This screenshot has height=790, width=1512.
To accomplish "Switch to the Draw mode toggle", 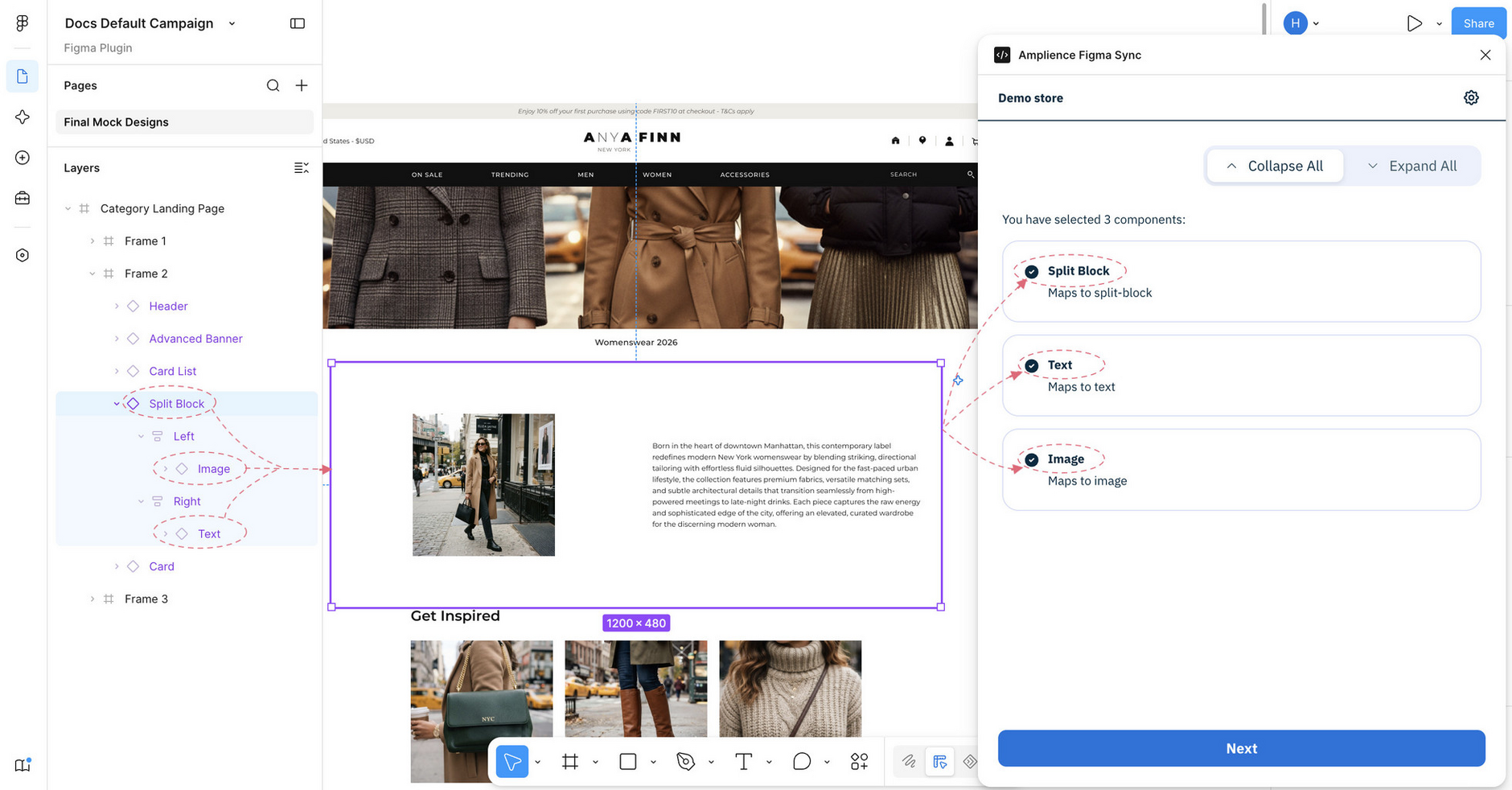I will click(909, 761).
